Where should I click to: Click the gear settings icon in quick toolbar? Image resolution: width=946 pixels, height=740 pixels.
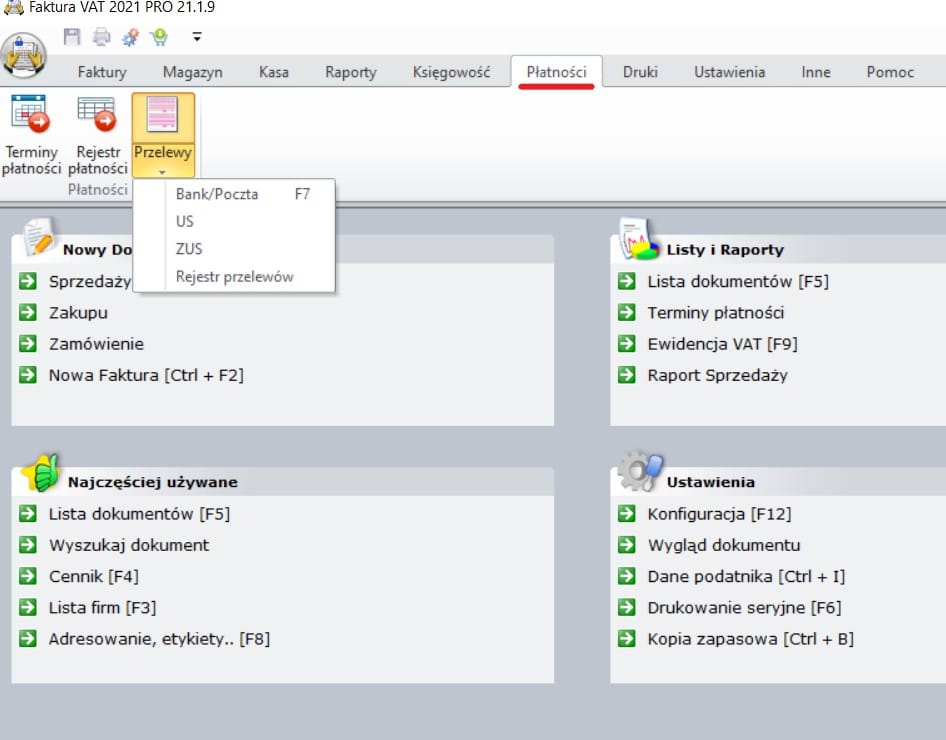(130, 37)
